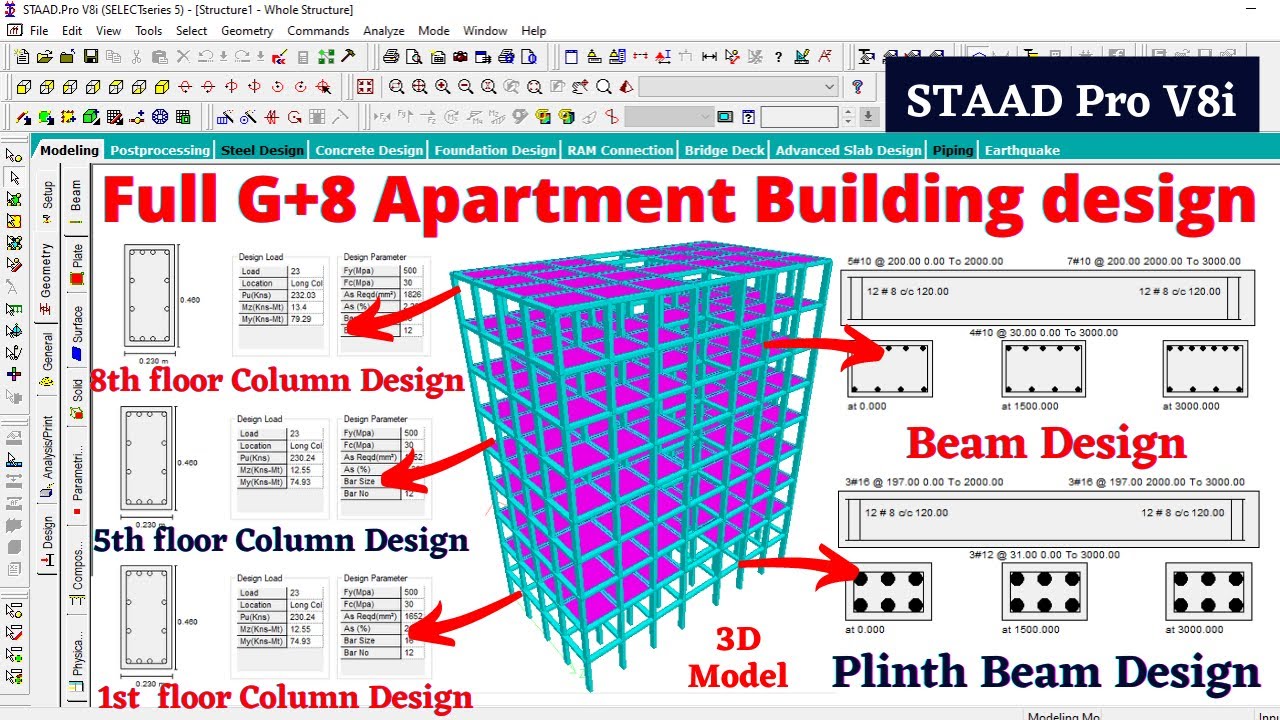Click the Zoom Out magnifier icon
This screenshot has height=720, width=1280.
[465, 87]
